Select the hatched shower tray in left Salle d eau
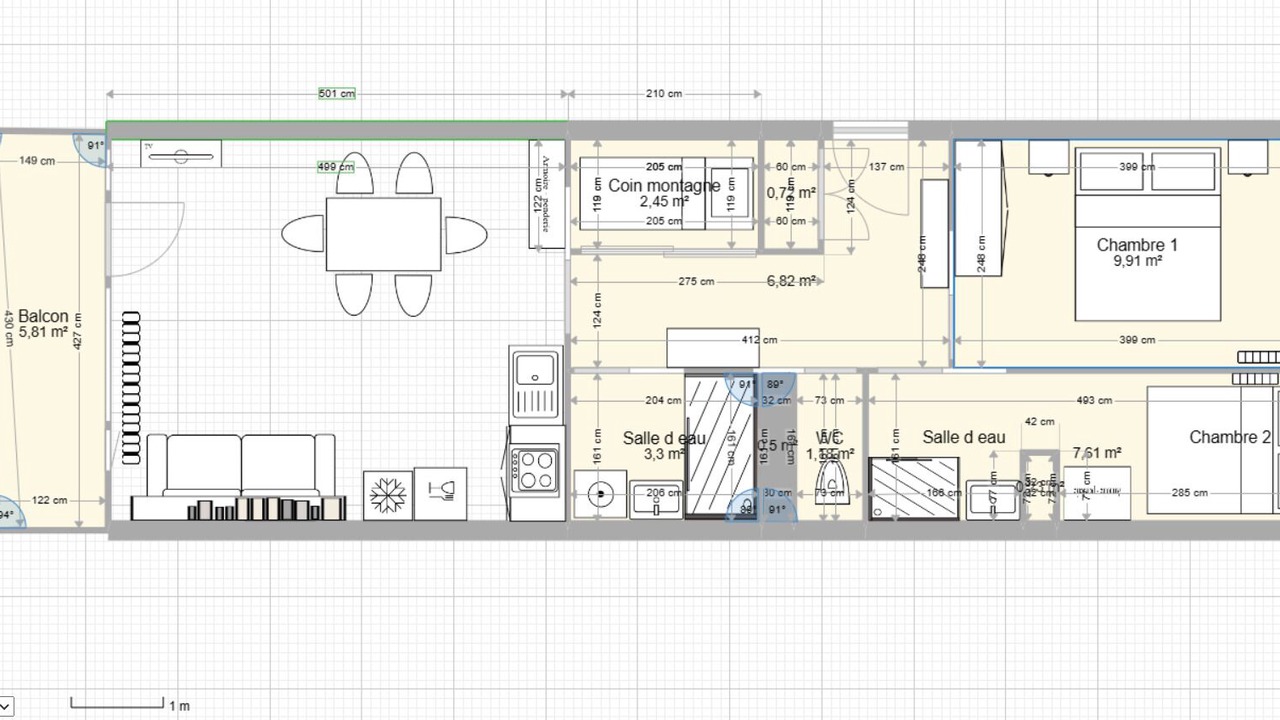 [719, 445]
